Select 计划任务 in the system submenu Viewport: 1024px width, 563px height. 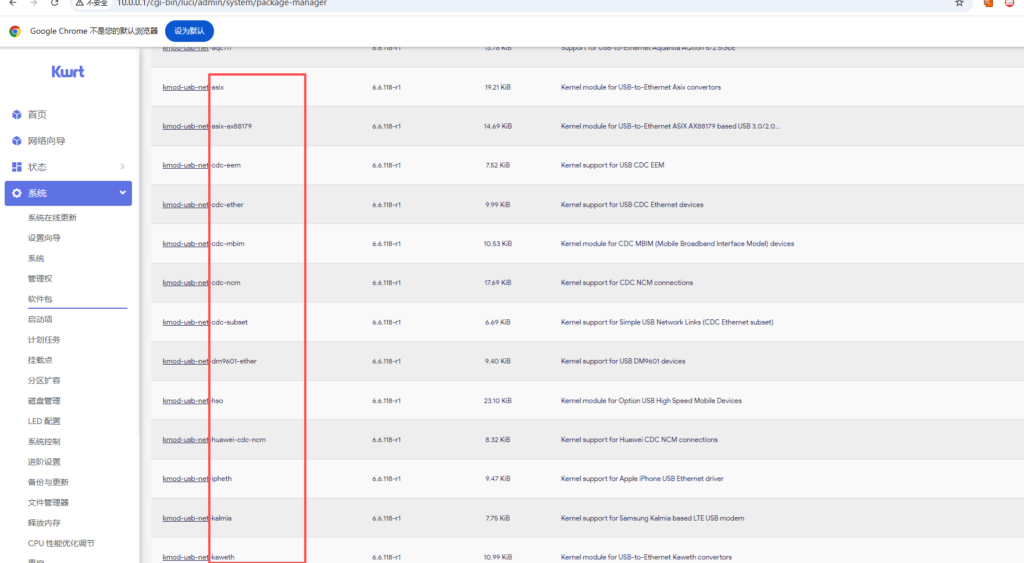(44, 340)
